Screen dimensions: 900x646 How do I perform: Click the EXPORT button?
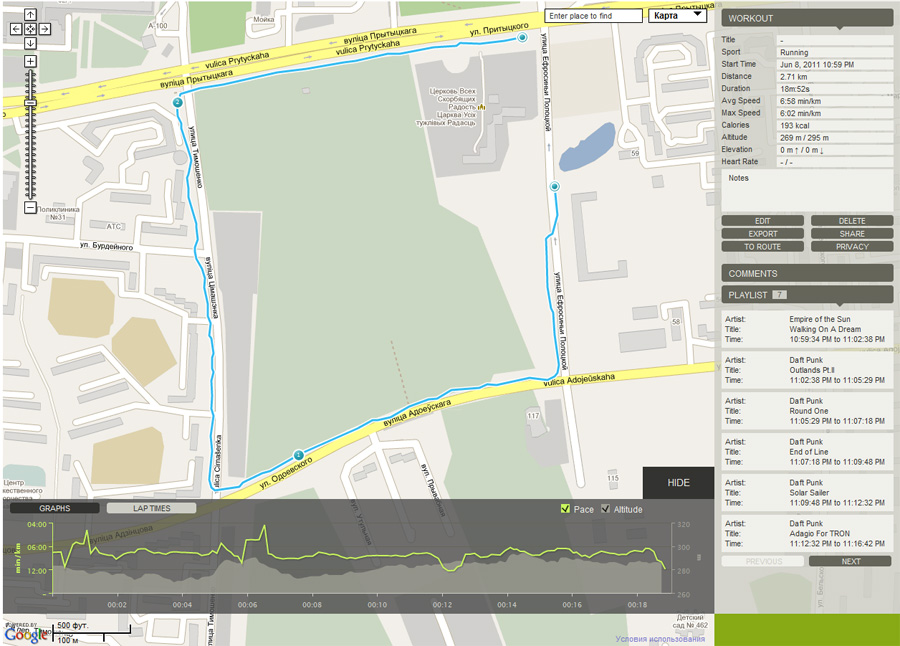(762, 234)
